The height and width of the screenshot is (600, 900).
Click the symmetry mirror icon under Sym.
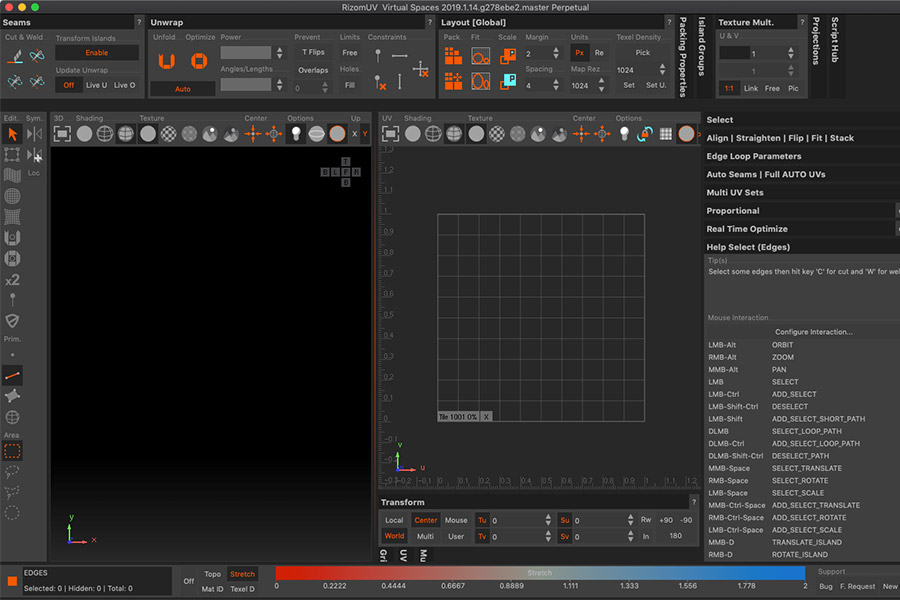34,134
